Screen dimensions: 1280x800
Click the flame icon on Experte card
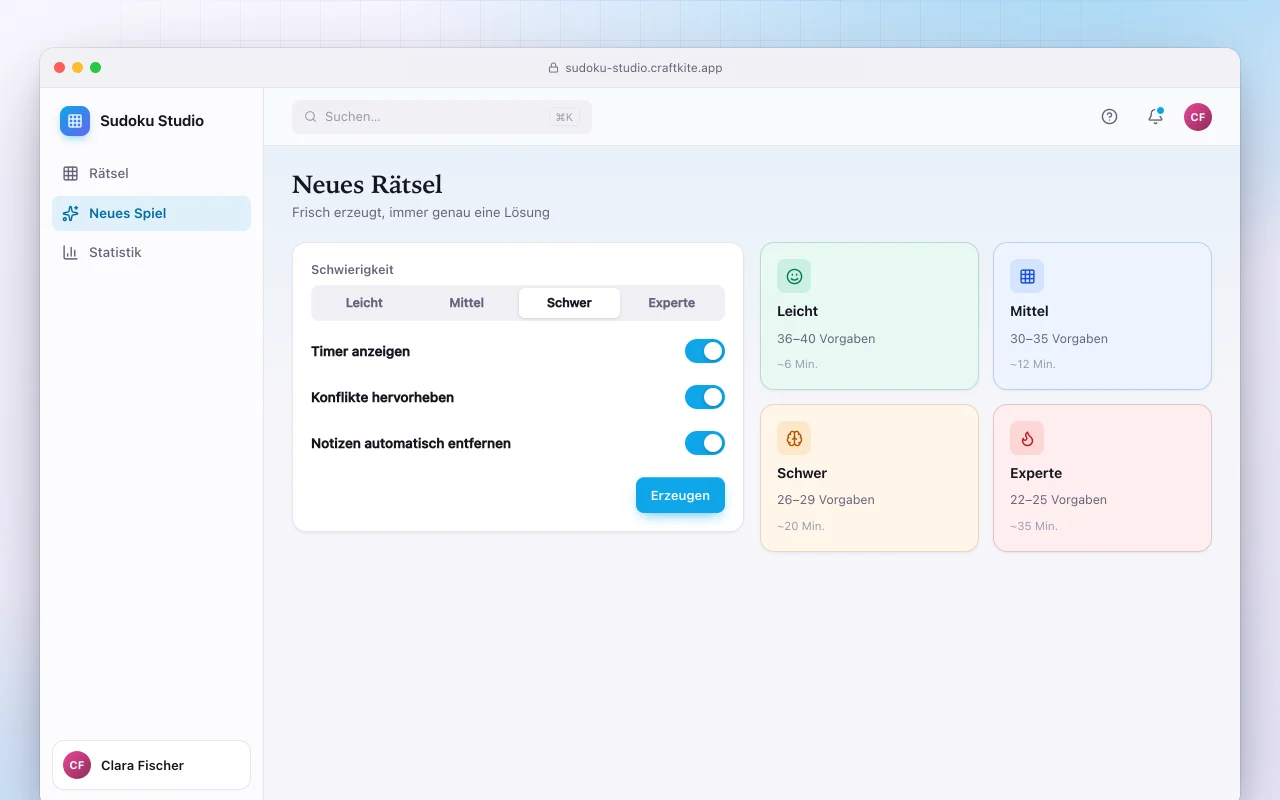(x=1027, y=438)
